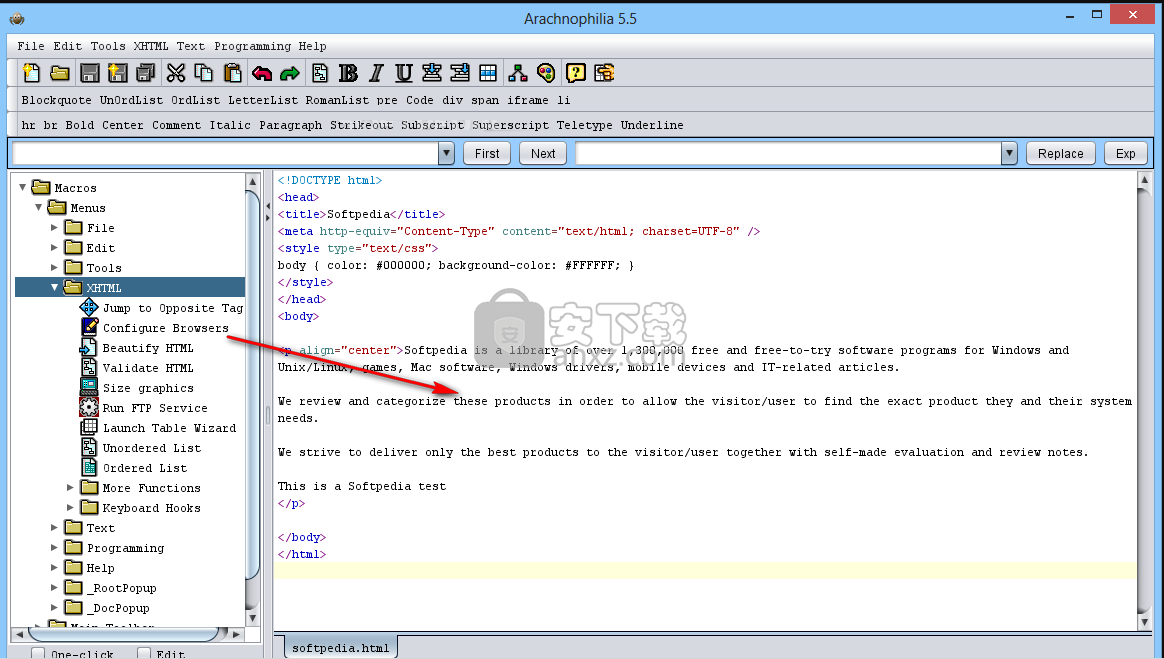The width and height of the screenshot is (1164, 659).
Task: Open the color palette icon
Action: click(x=546, y=72)
